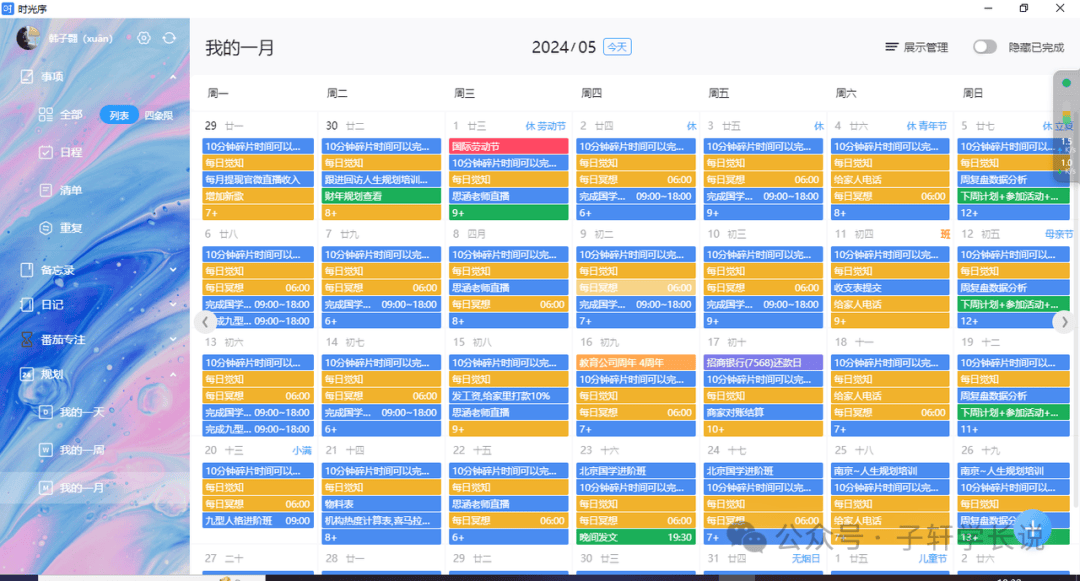Click the sync refresh icon
This screenshot has width=1080, height=581.
169,39
